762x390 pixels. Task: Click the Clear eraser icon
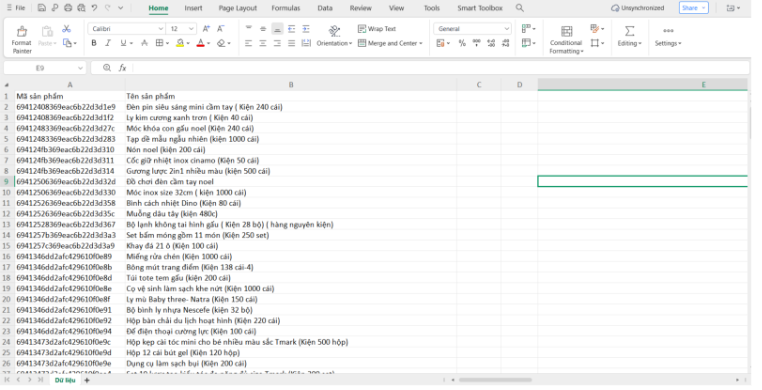(x=222, y=43)
